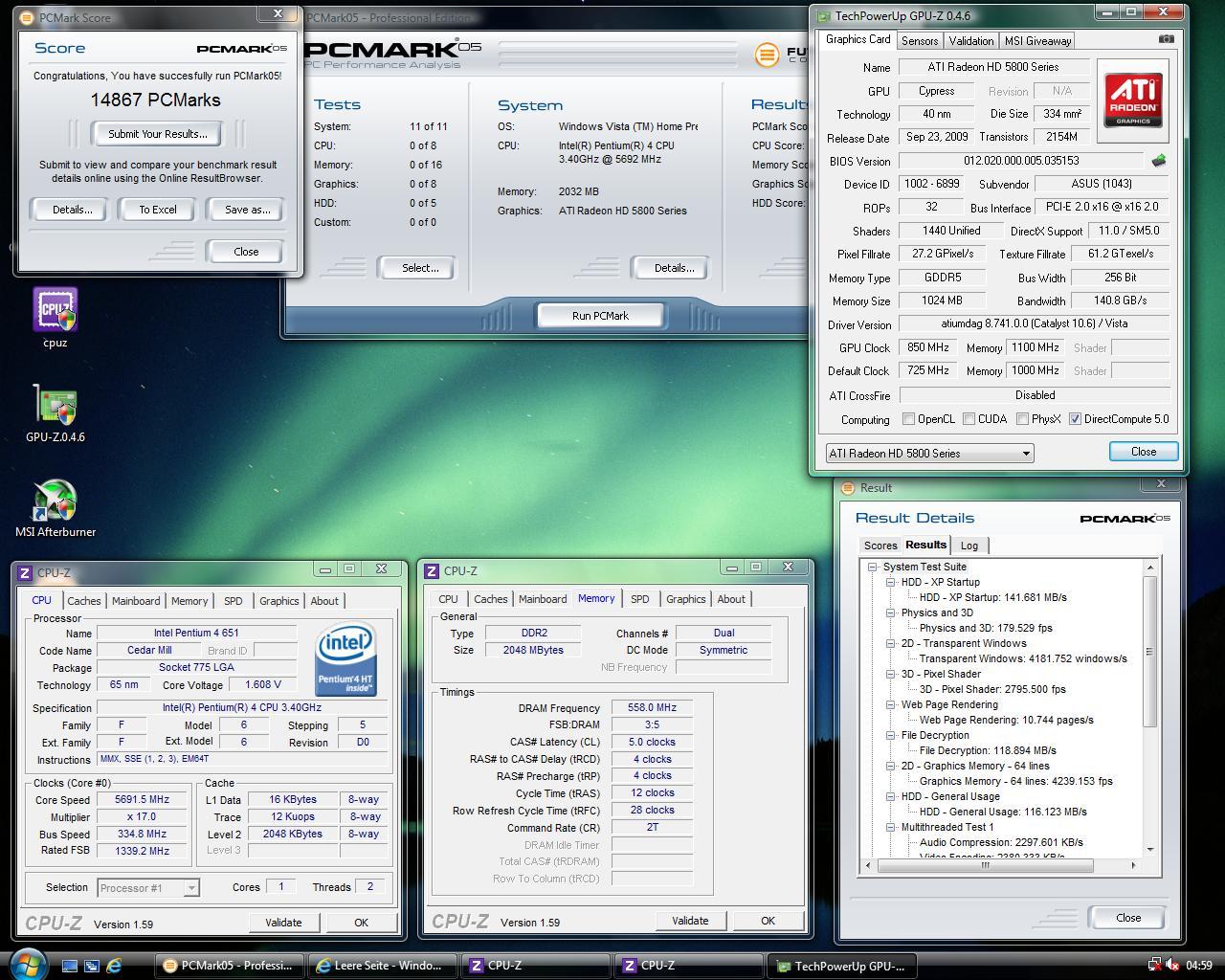Image resolution: width=1225 pixels, height=980 pixels.
Task: Click the orange Futuremark logo icon
Action: pos(767,55)
